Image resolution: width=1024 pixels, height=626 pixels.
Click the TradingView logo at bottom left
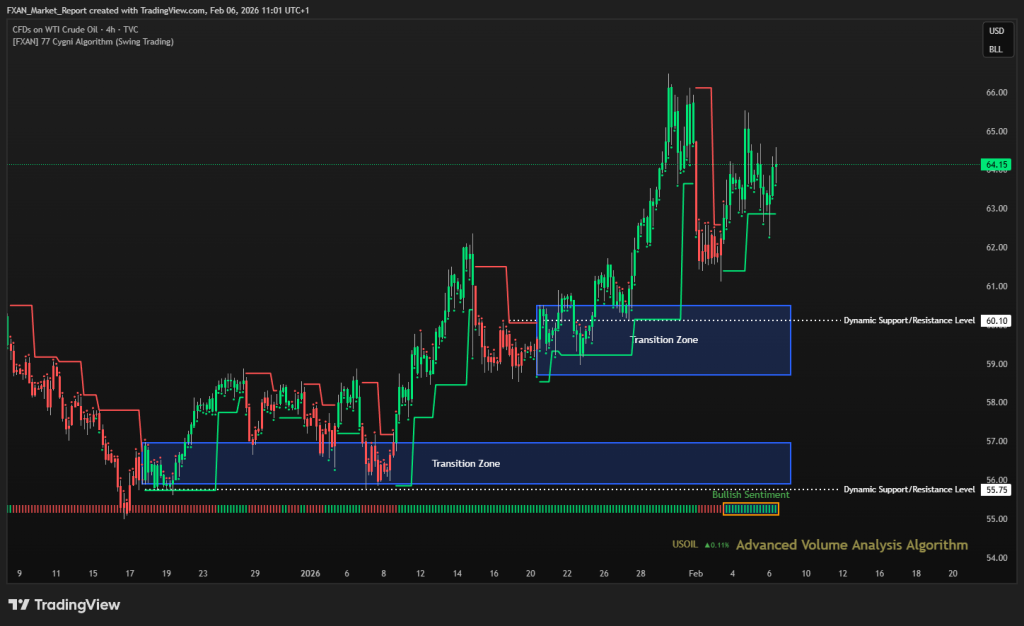(64, 604)
